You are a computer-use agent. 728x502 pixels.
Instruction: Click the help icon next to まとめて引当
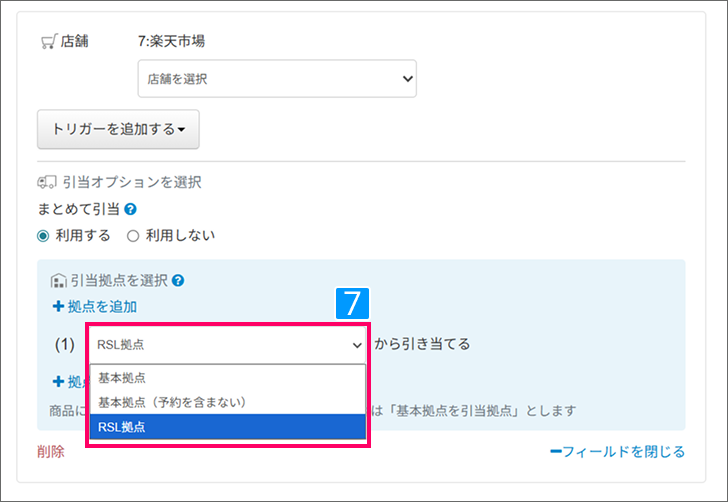pyautogui.click(x=130, y=210)
